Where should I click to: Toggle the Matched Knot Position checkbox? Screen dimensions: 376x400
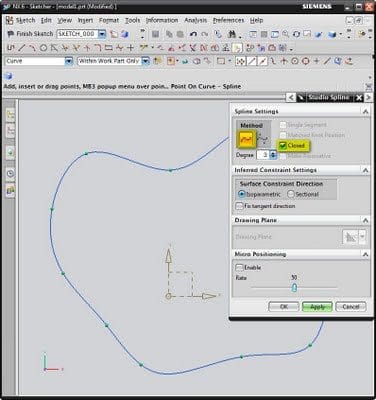pyautogui.click(x=283, y=135)
